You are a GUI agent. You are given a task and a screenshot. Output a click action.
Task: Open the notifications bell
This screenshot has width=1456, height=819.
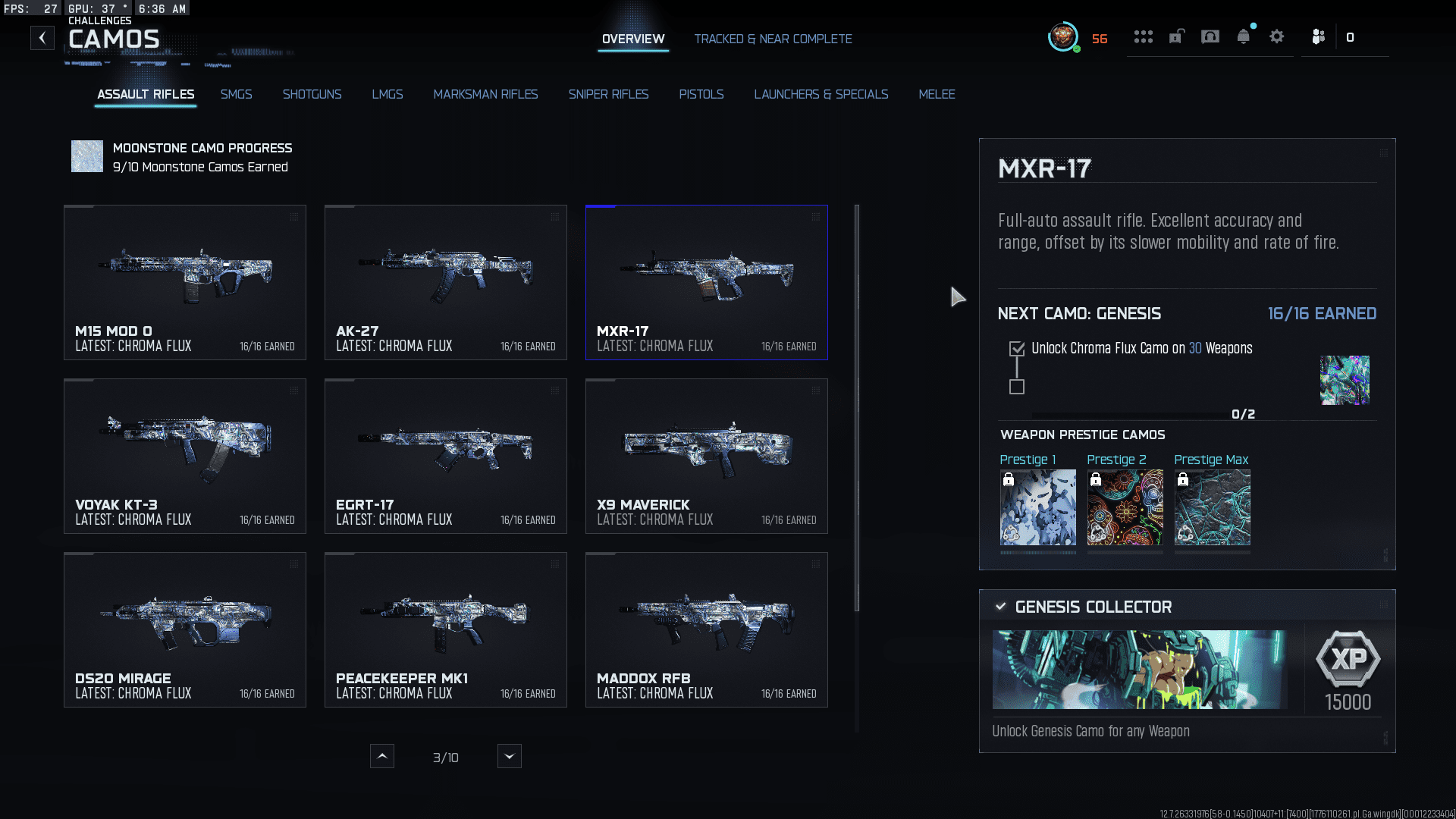point(1244,36)
